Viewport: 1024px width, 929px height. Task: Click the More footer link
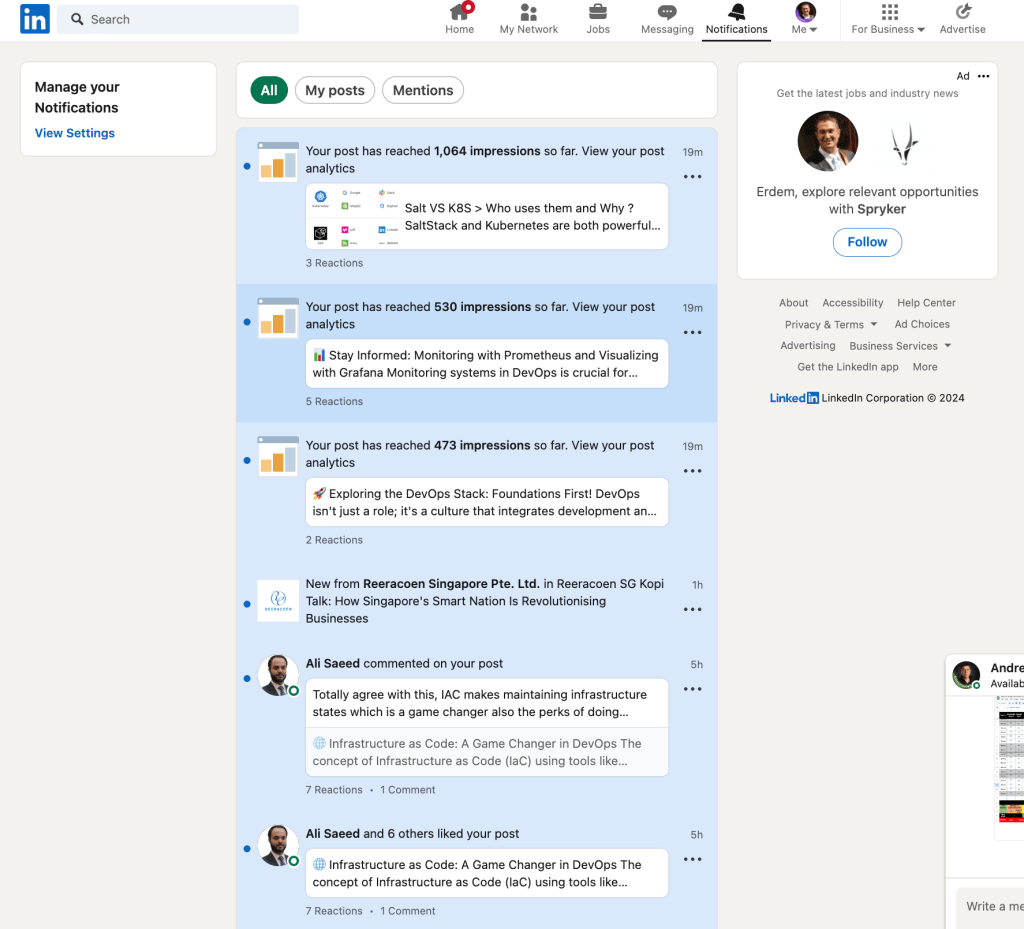(x=925, y=367)
